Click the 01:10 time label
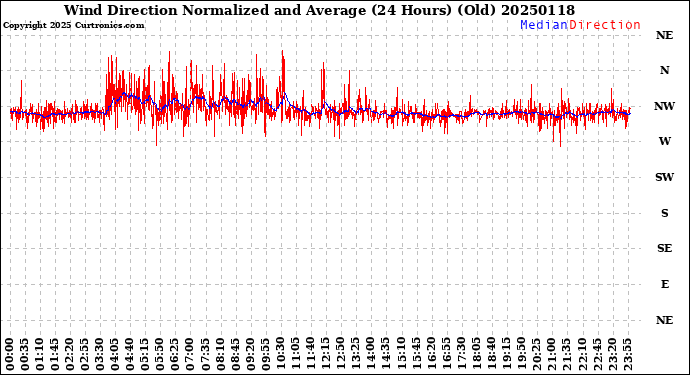The image size is (690, 375). click(x=40, y=354)
